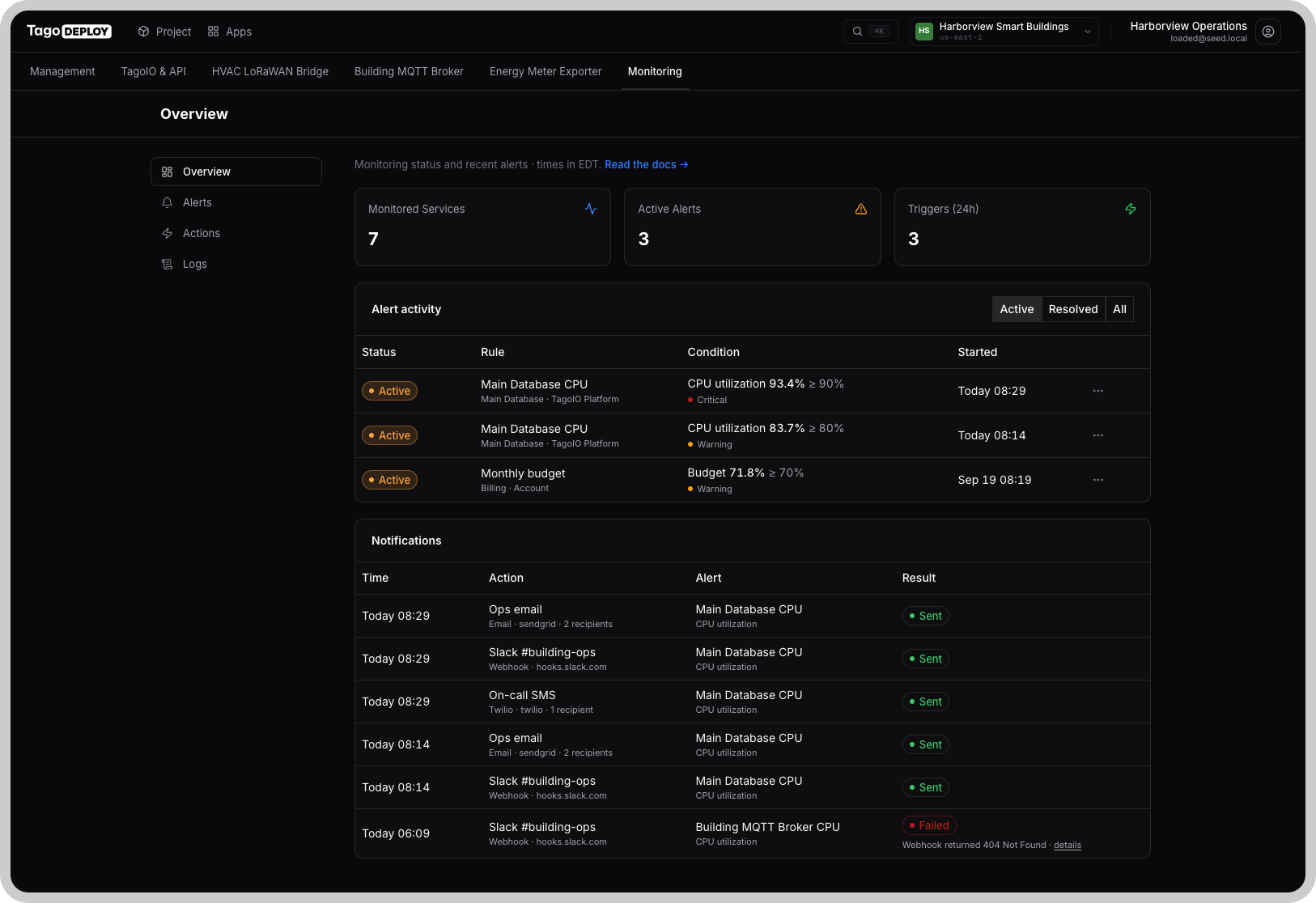The width and height of the screenshot is (1316, 903).
Task: Switch to the Management tab
Action: point(62,71)
